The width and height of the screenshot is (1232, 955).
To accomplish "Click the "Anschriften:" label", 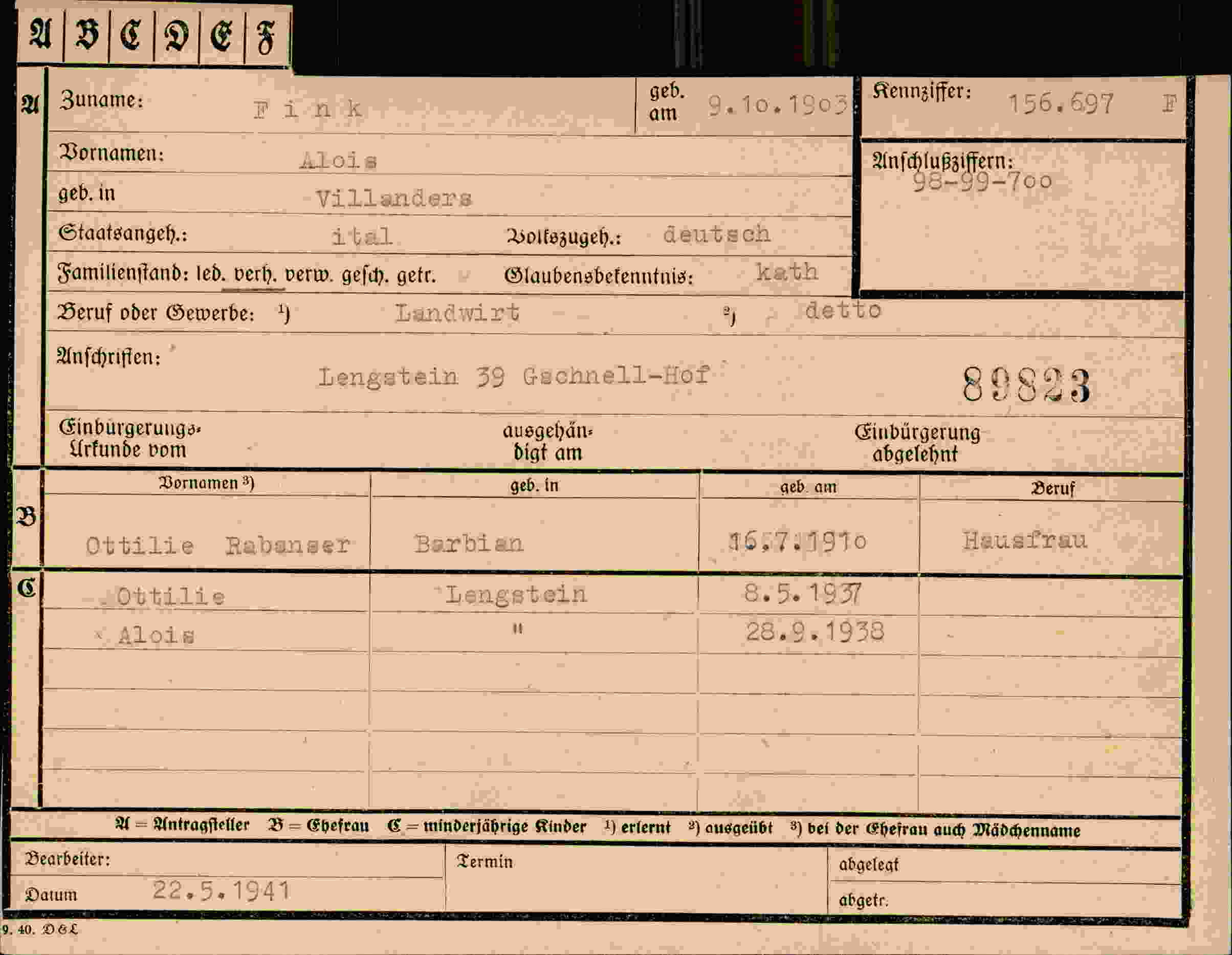I will click(108, 357).
